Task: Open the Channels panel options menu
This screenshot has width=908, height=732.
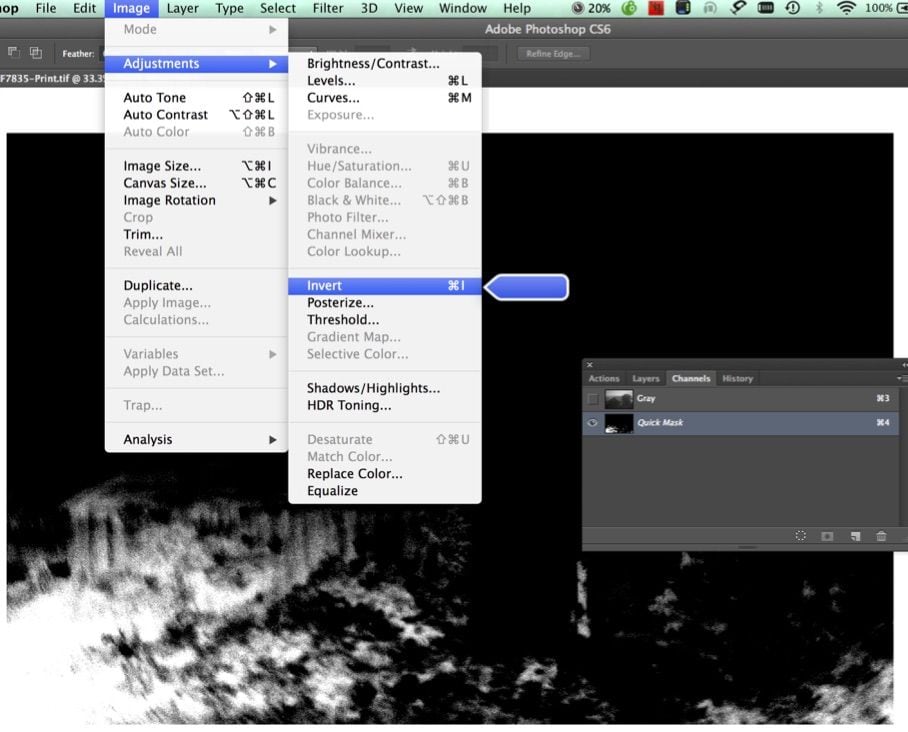Action: click(x=903, y=379)
